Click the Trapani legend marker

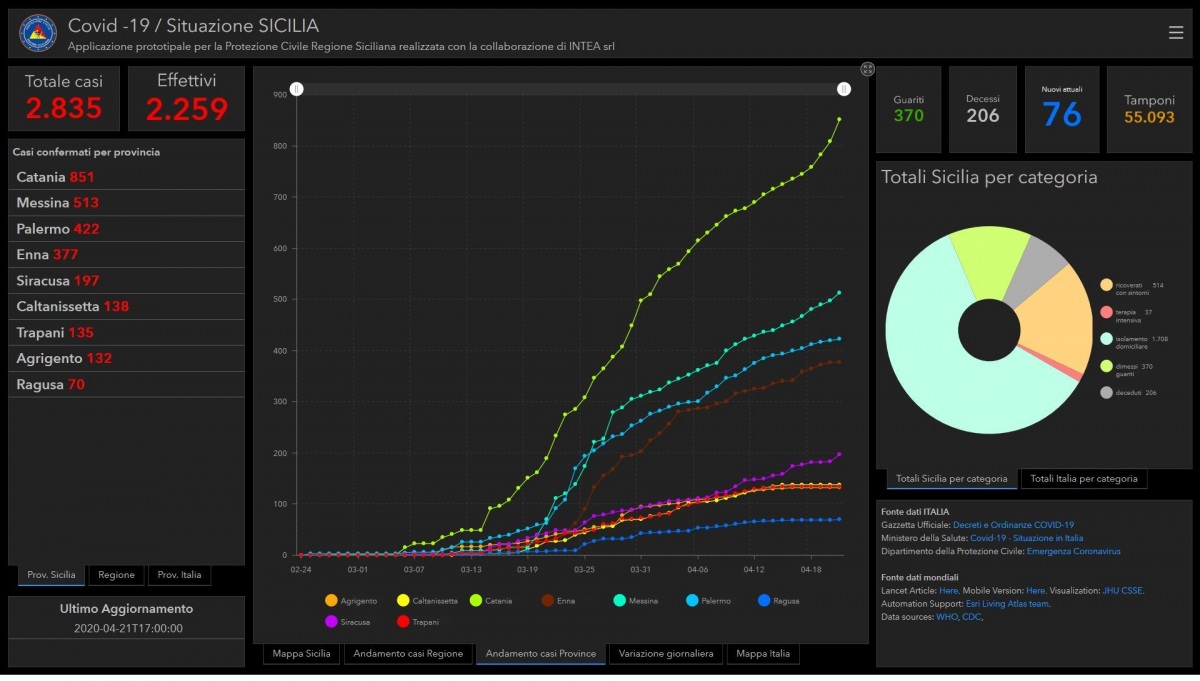(x=404, y=621)
